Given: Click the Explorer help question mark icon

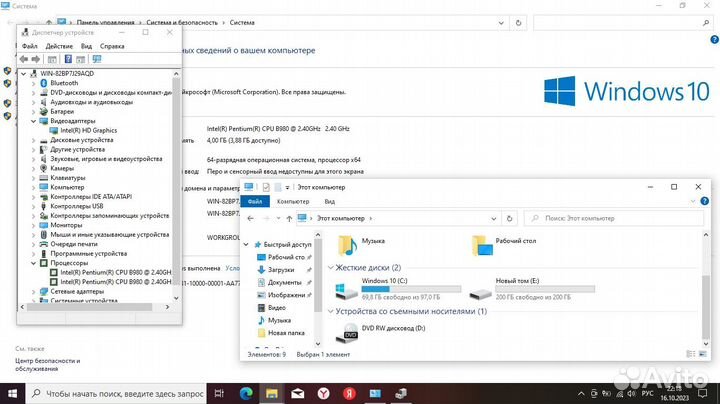Looking at the screenshot, I should [704, 201].
